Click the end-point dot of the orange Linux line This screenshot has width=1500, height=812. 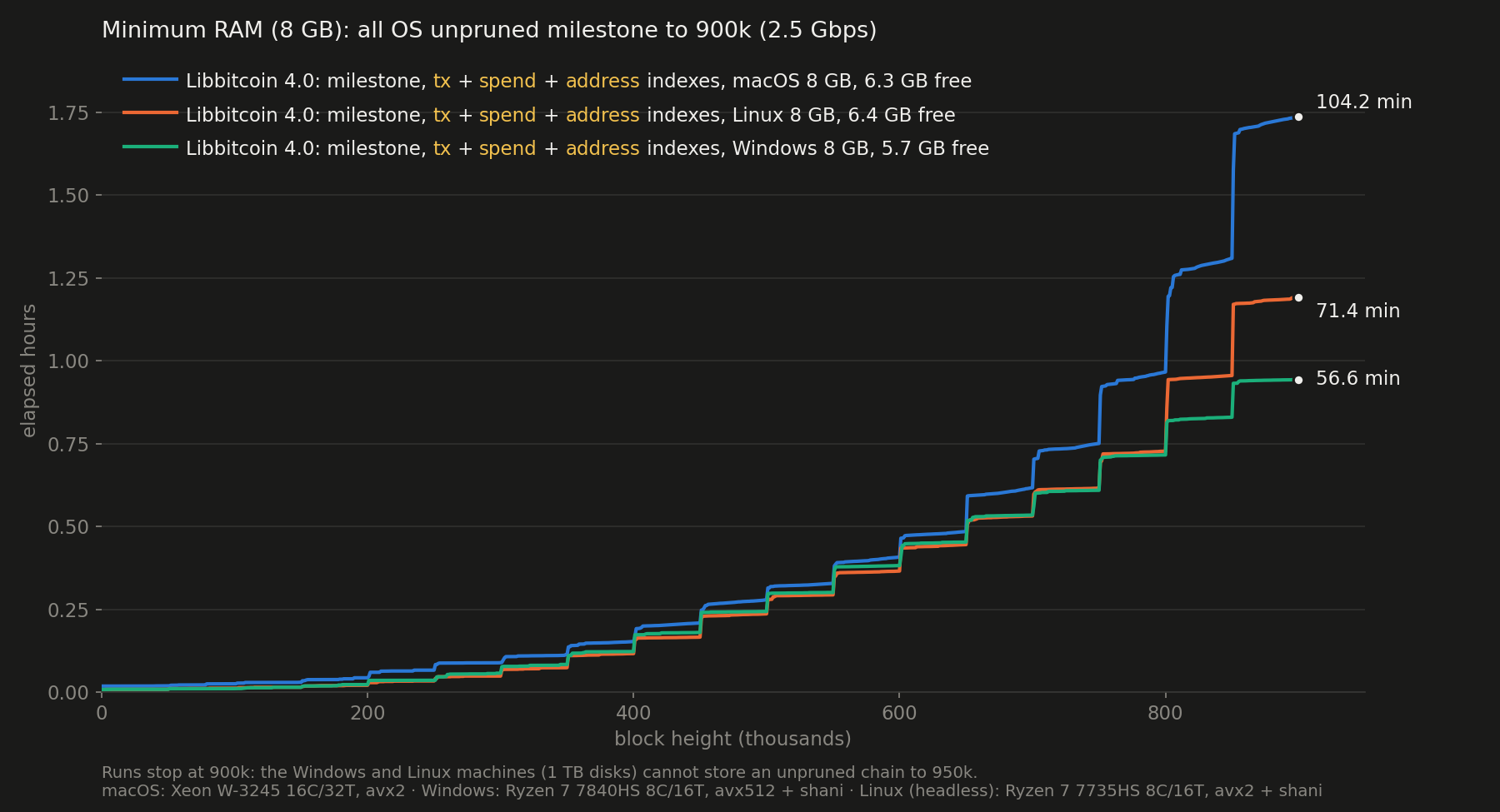(1298, 297)
